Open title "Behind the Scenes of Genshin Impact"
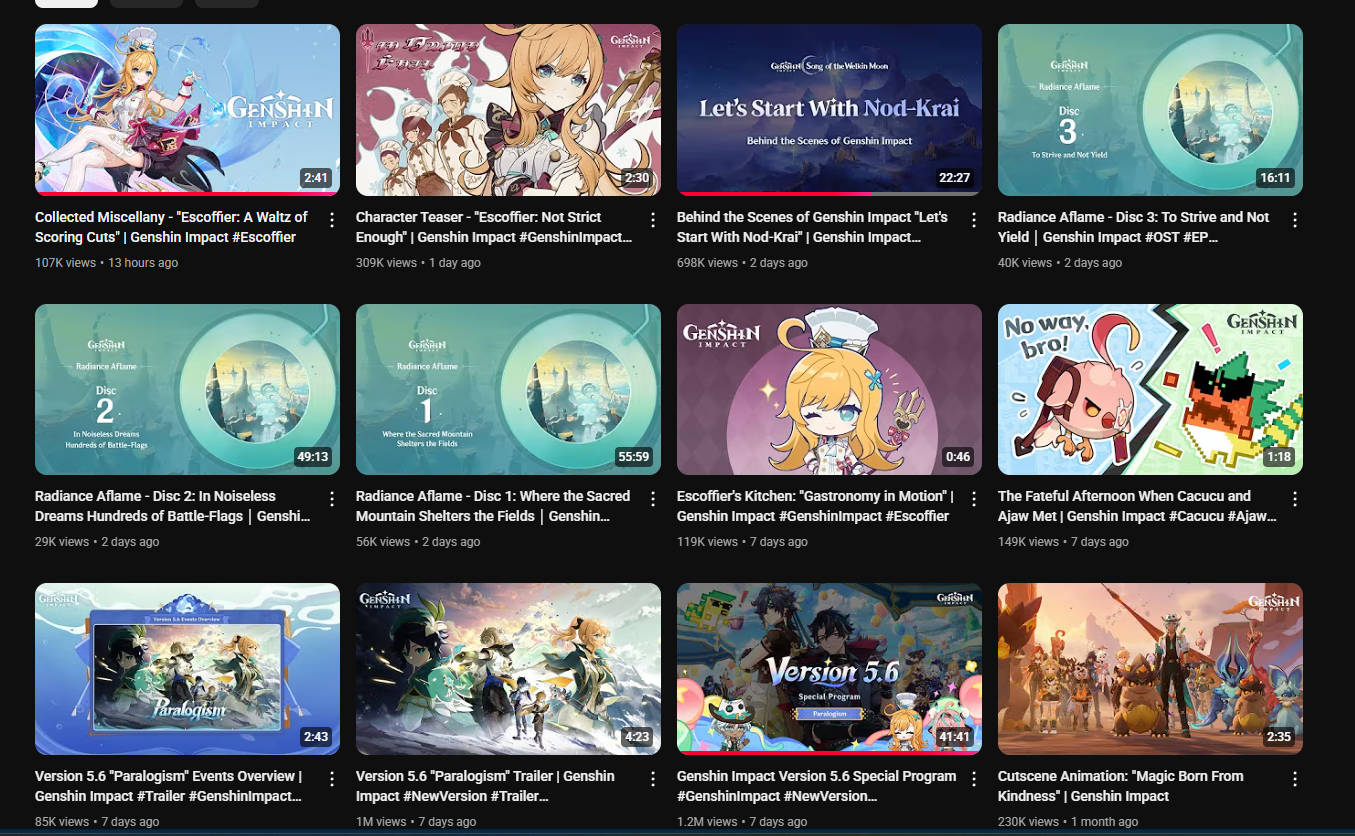Viewport: 1355px width, 836px height. coord(812,227)
